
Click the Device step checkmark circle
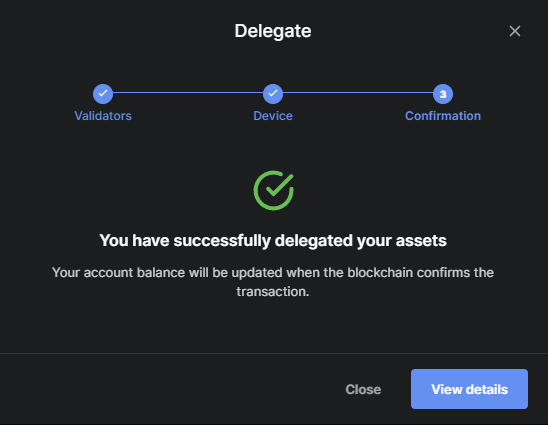(x=273, y=94)
